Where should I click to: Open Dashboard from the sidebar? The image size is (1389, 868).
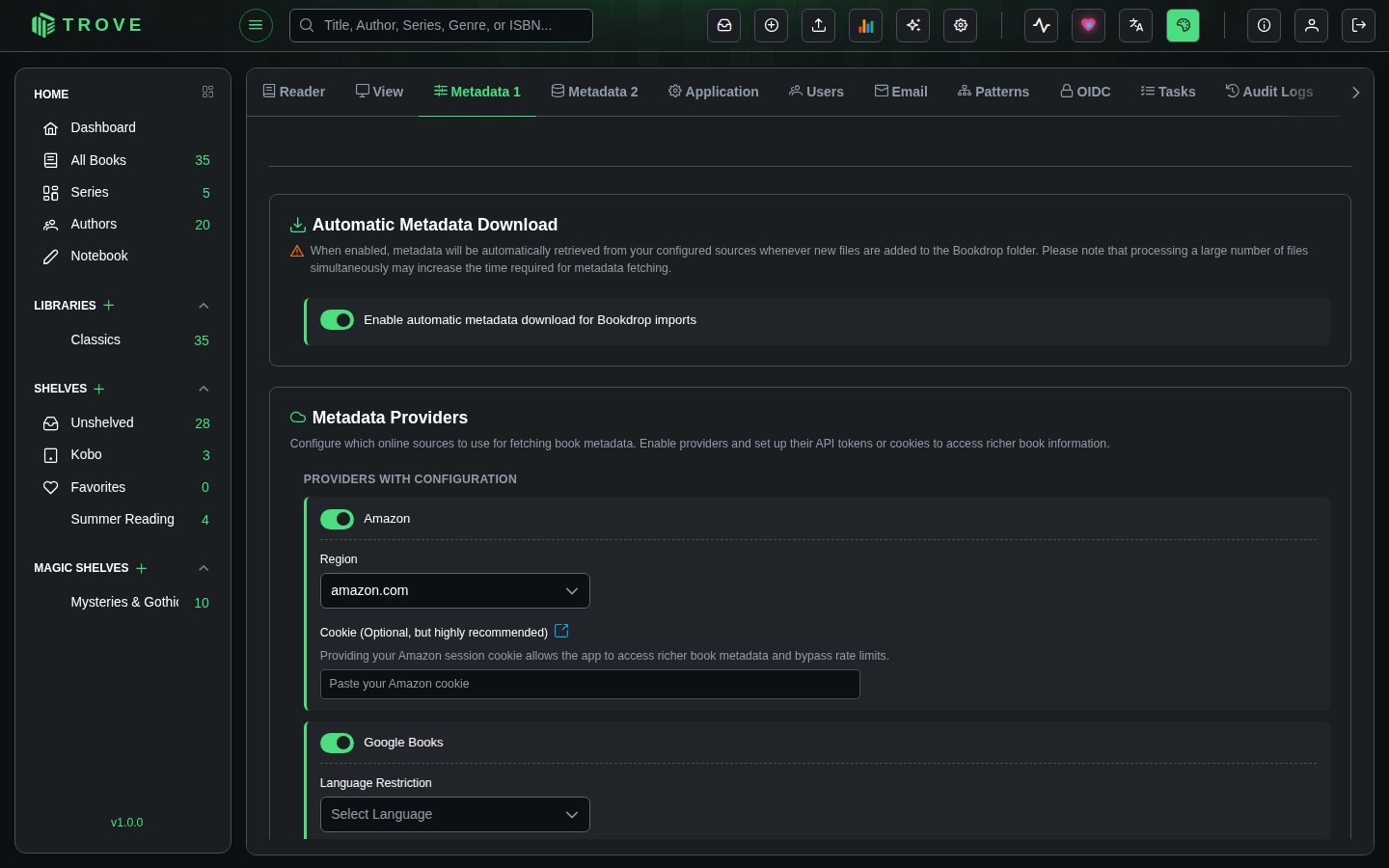(x=123, y=127)
